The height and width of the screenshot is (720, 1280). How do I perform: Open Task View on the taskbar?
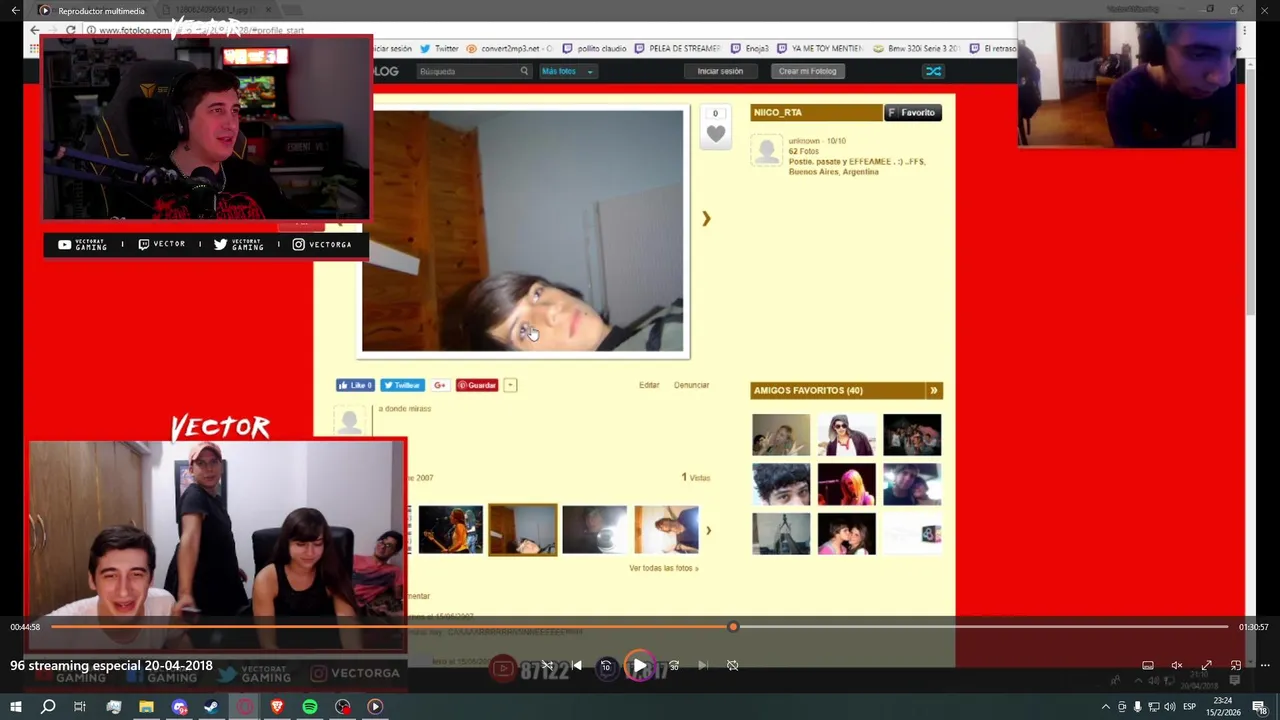coord(80,707)
